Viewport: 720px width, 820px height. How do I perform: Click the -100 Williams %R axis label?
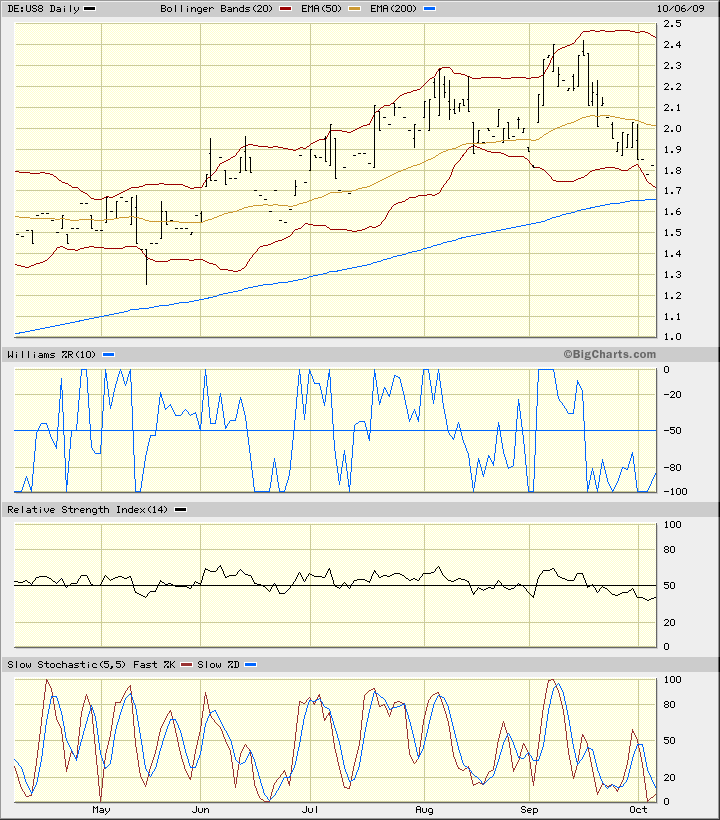[675, 492]
